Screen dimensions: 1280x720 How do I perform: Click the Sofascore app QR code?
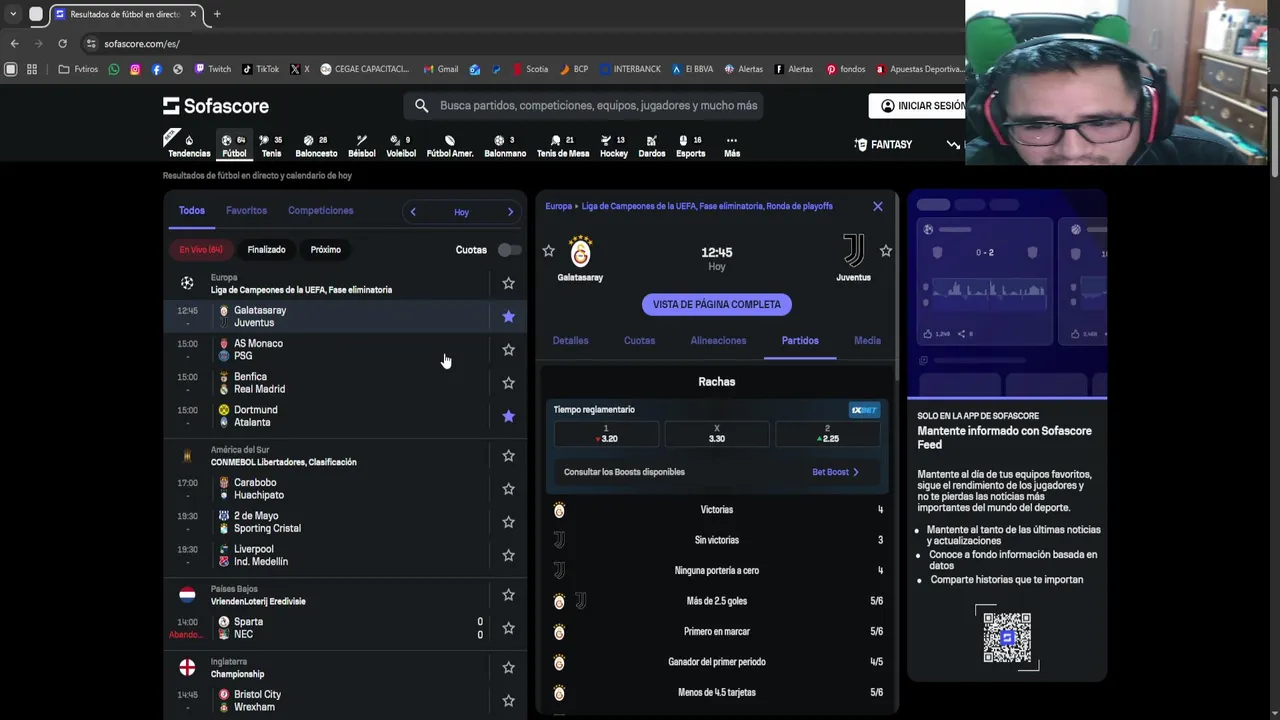point(1007,637)
